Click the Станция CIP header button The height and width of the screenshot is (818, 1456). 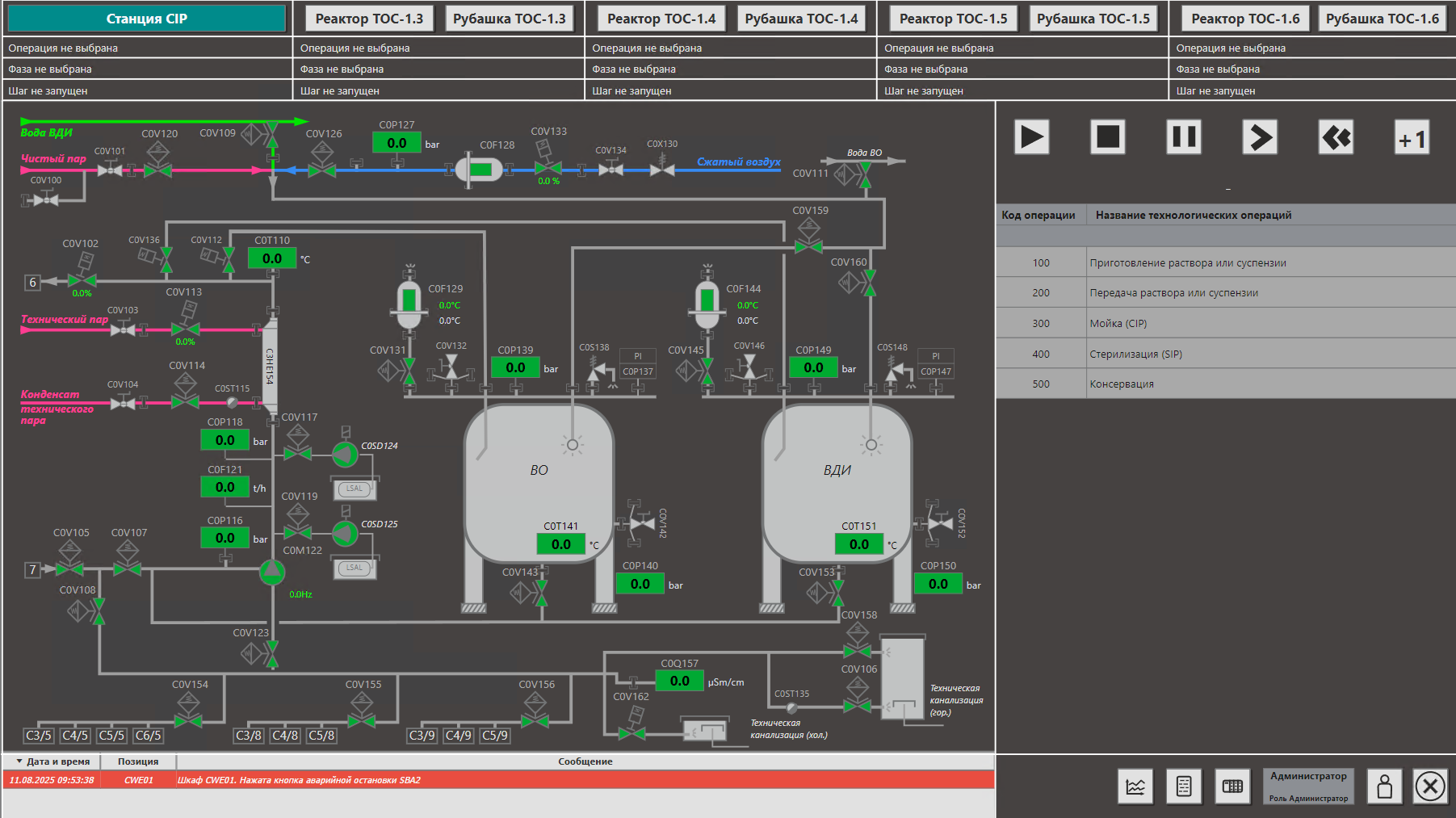(146, 19)
